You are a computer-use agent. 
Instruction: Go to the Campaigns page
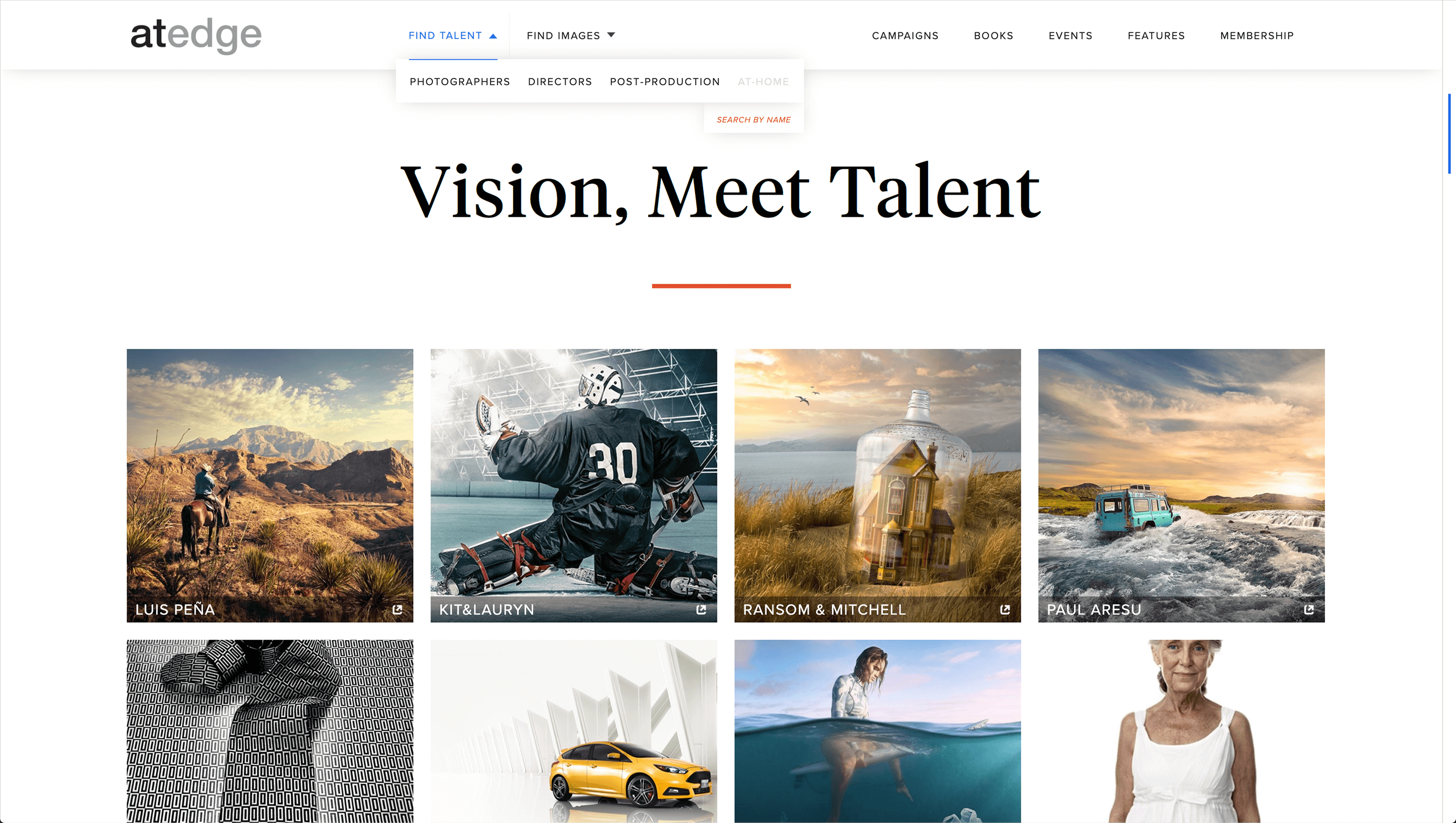pyautogui.click(x=905, y=35)
